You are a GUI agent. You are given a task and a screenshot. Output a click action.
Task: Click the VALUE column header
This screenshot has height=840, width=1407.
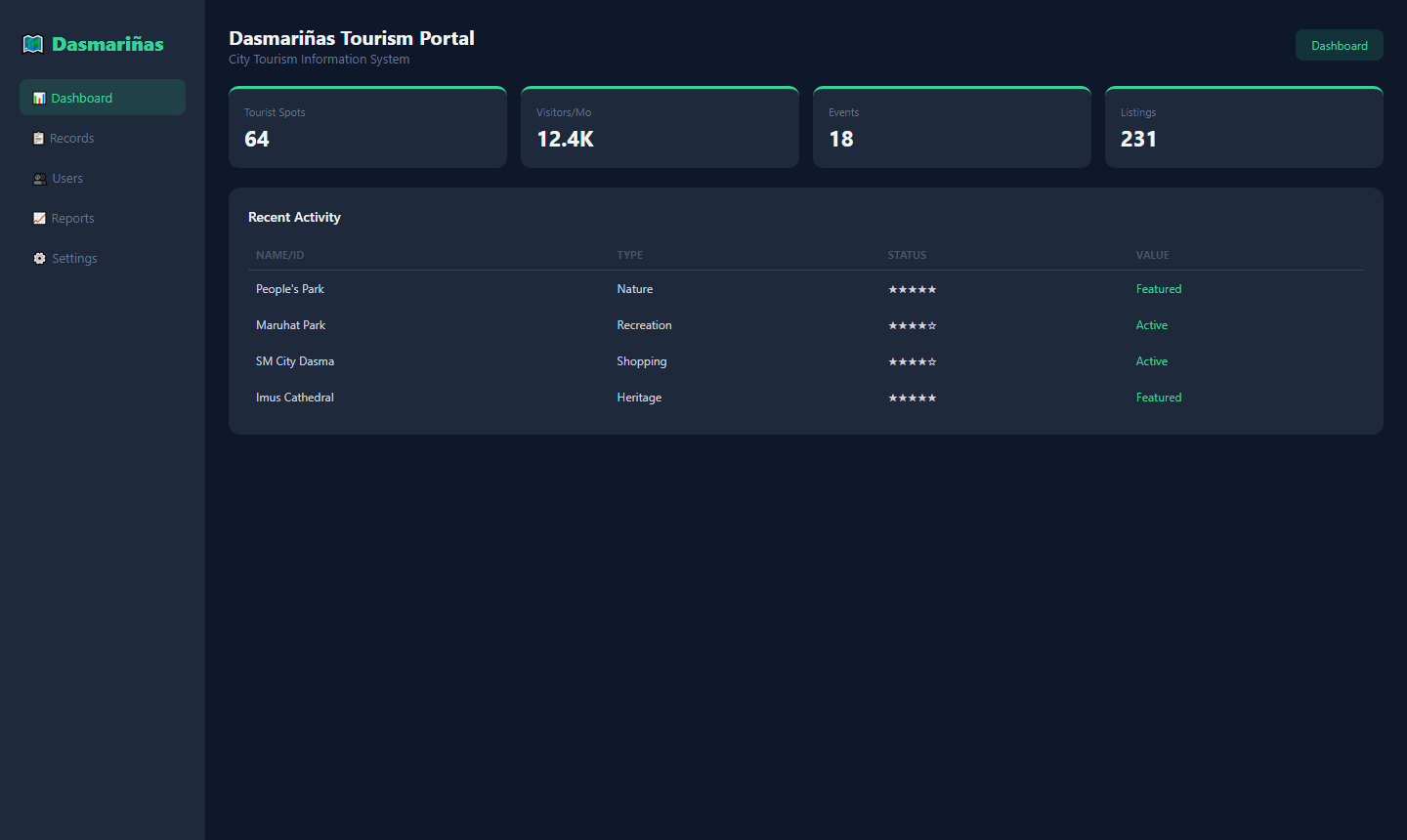(x=1153, y=255)
